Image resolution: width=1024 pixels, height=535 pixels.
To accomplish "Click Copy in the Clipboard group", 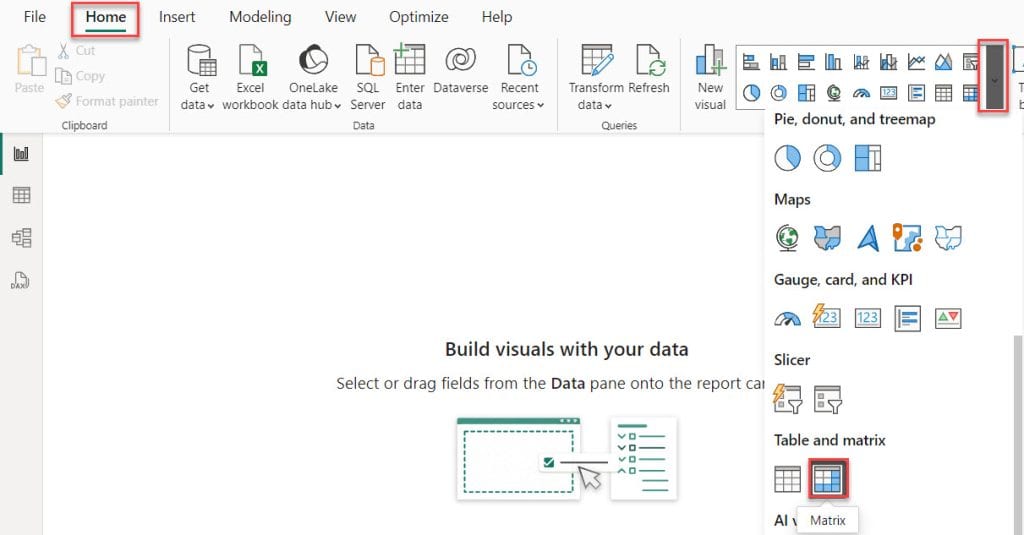I will [x=80, y=76].
